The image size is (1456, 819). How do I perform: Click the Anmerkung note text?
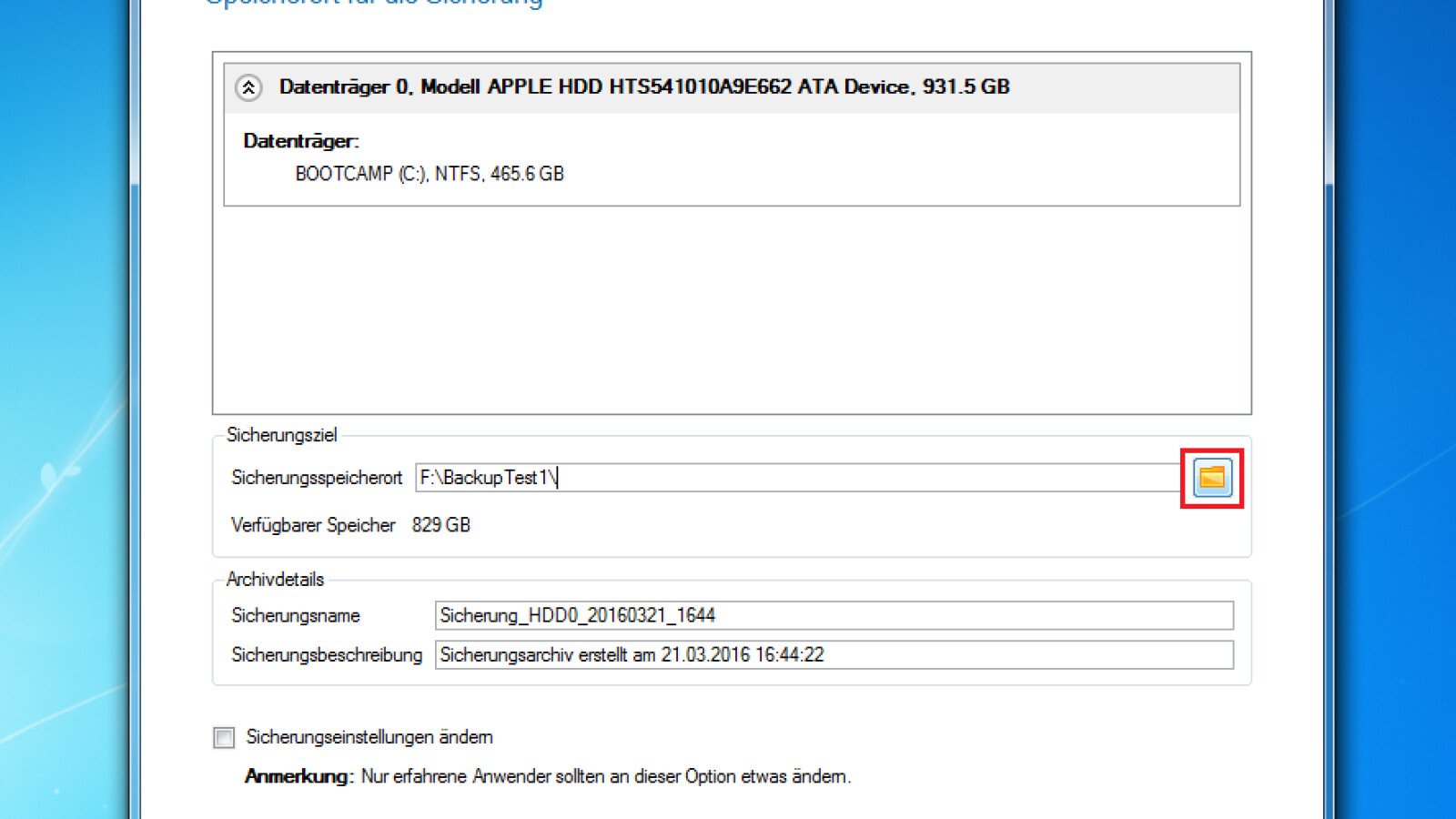(x=548, y=776)
